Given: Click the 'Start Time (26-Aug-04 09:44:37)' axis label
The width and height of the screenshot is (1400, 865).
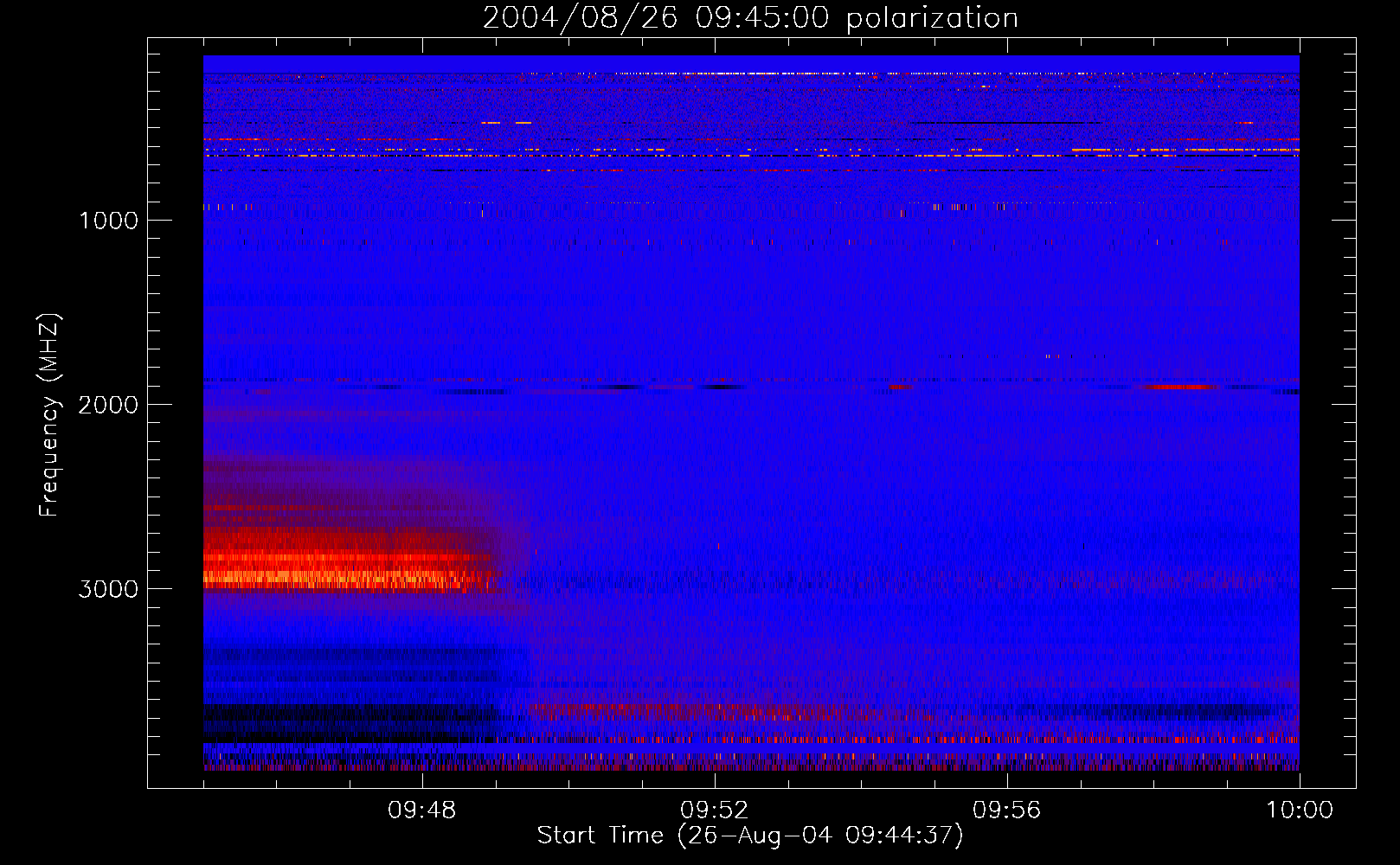Looking at the screenshot, I should coord(750,836).
